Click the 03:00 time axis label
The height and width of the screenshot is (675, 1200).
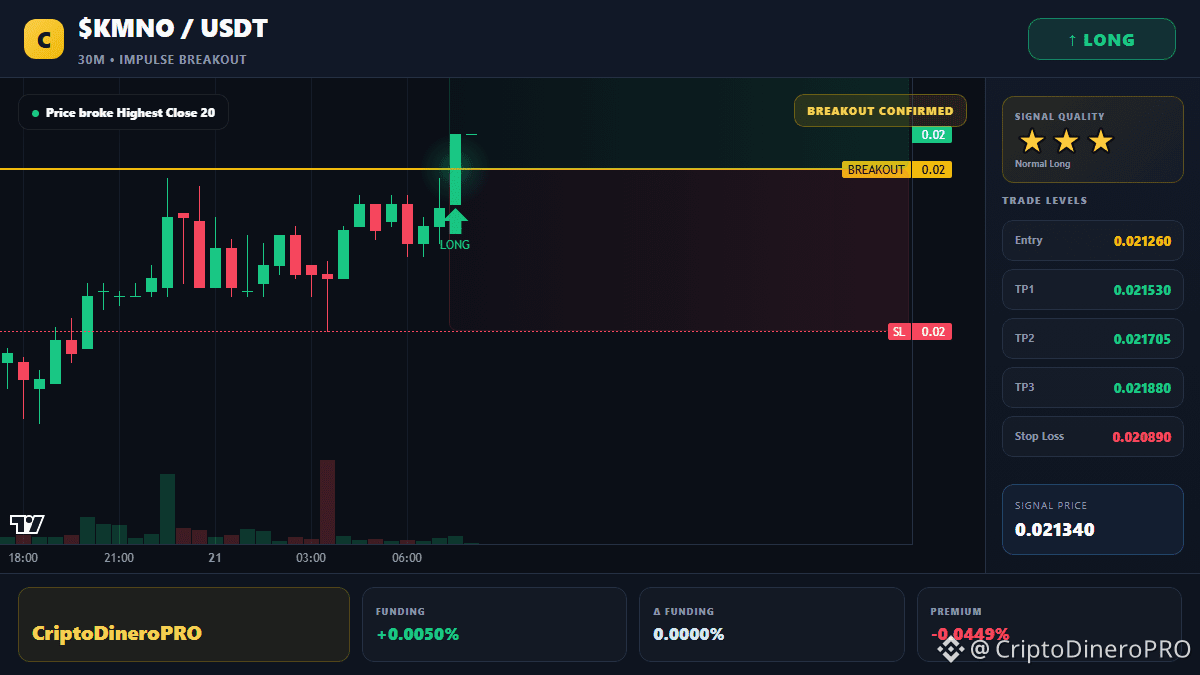pos(311,558)
